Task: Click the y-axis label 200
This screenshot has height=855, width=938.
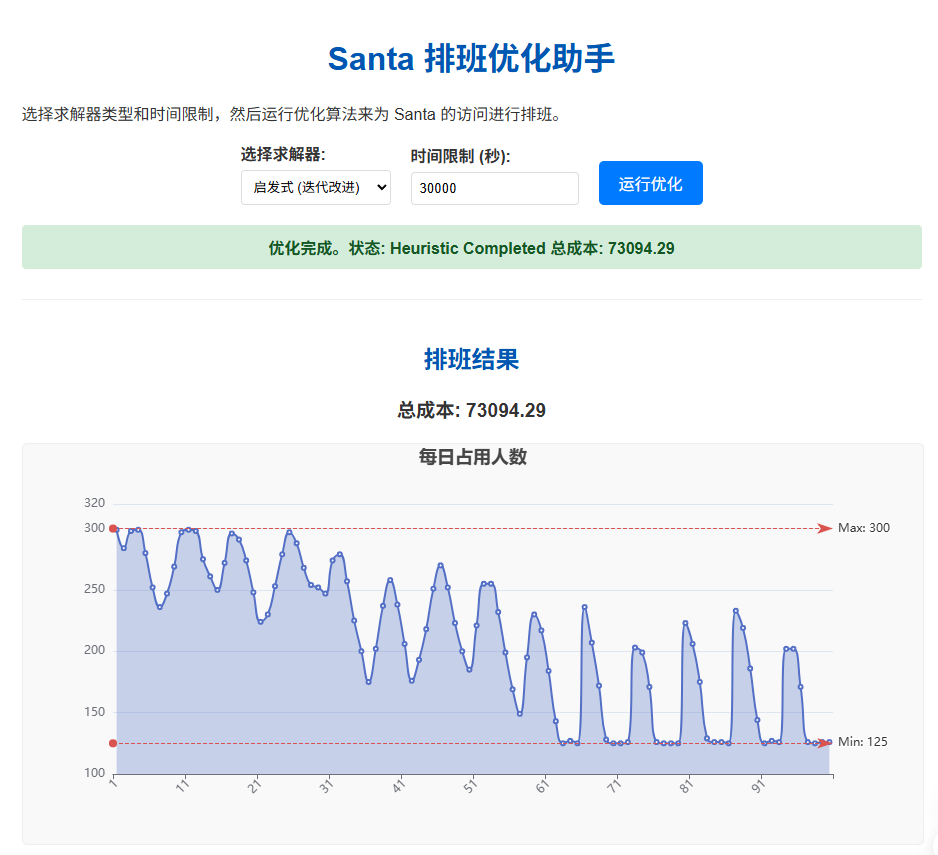Action: [95, 650]
